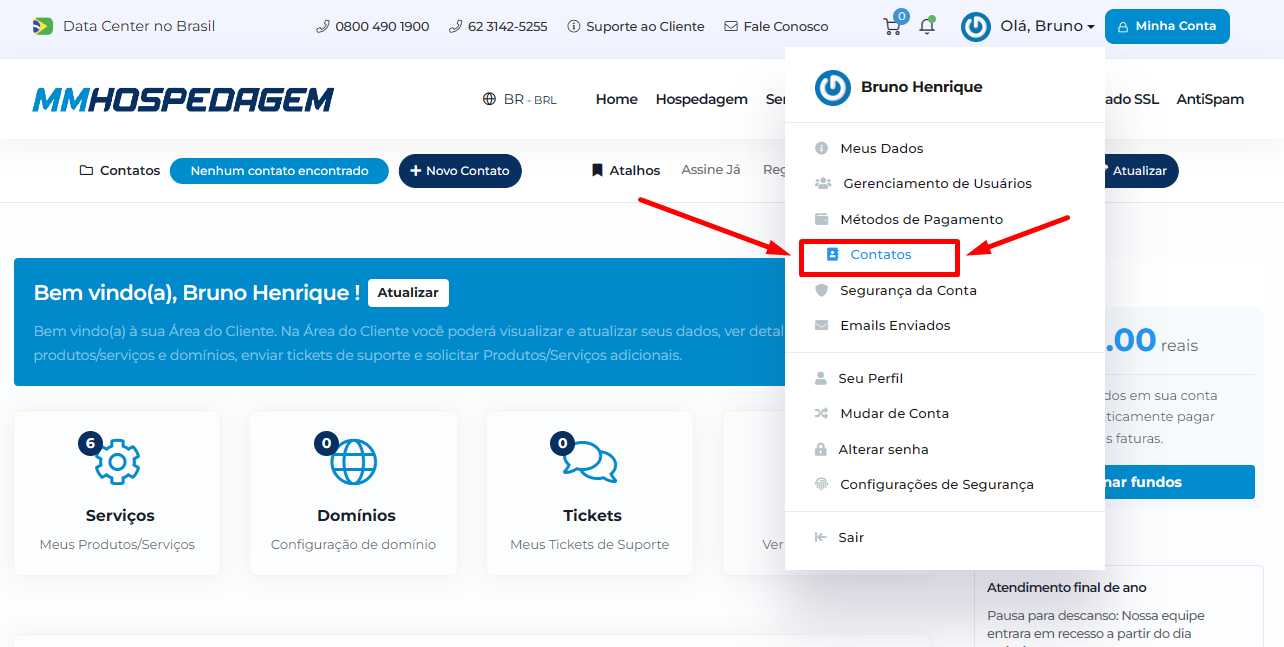Click the Sair logout arrow icon

click(821, 537)
